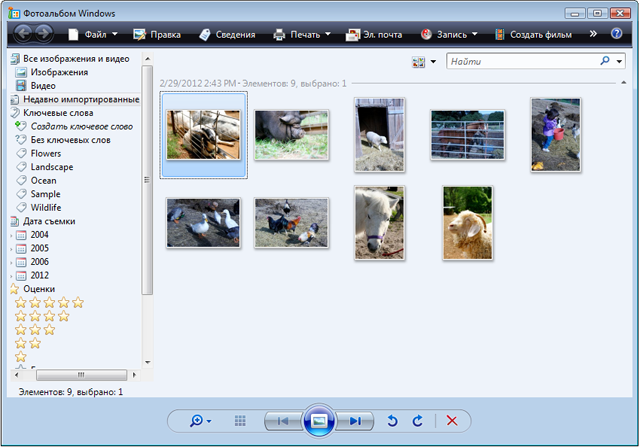The width and height of the screenshot is (640, 447).
Task: Select the white horse thumbnail
Action: 380,222
